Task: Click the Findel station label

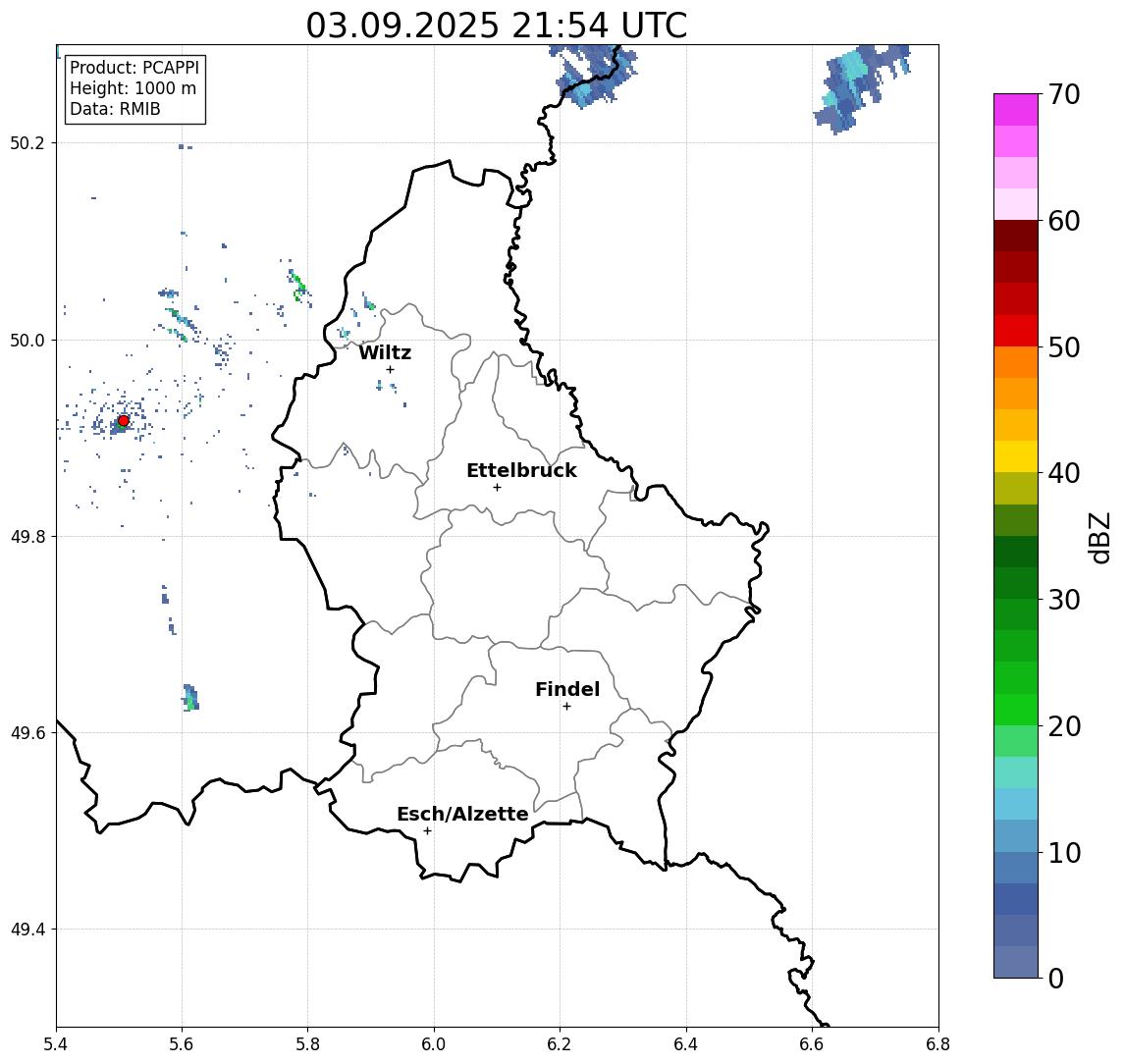Action: click(567, 689)
